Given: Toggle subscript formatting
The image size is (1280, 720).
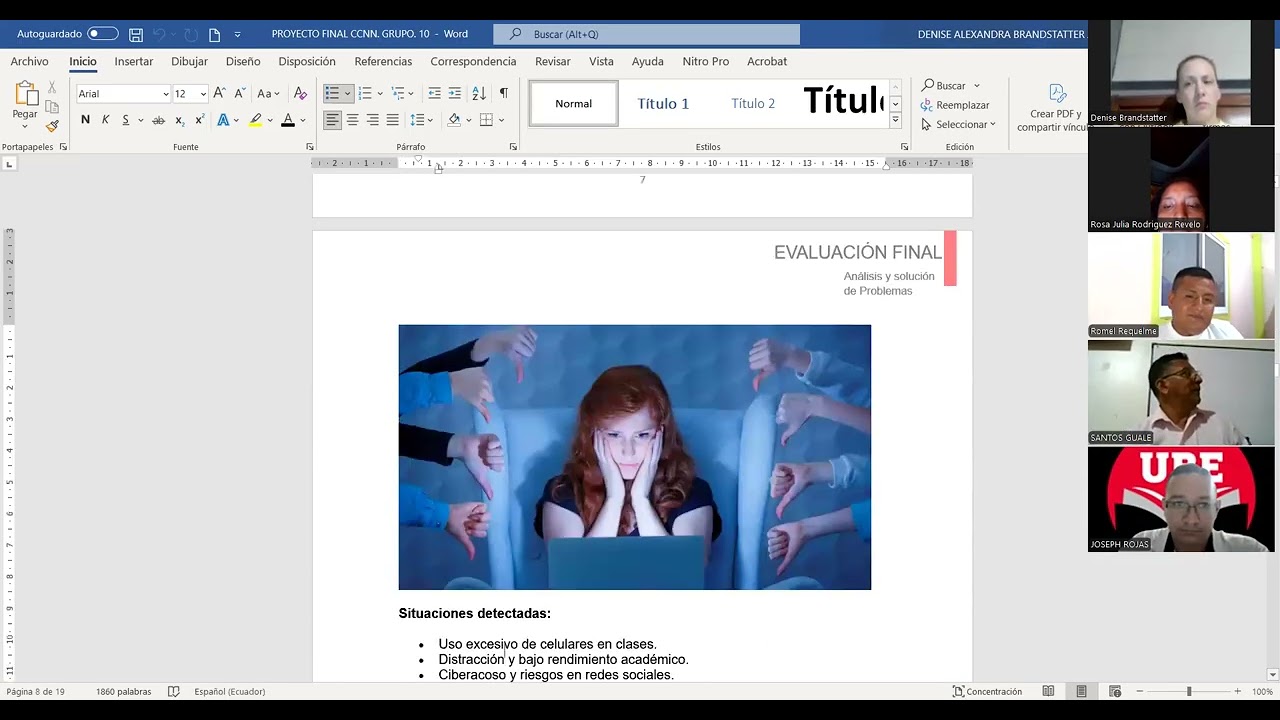Looking at the screenshot, I should [x=179, y=120].
